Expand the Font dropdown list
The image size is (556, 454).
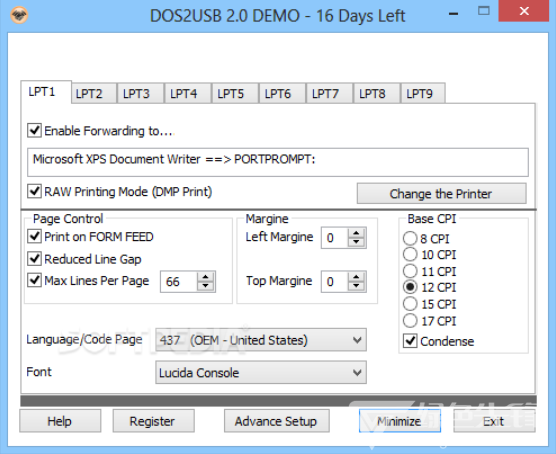pyautogui.click(x=261, y=372)
